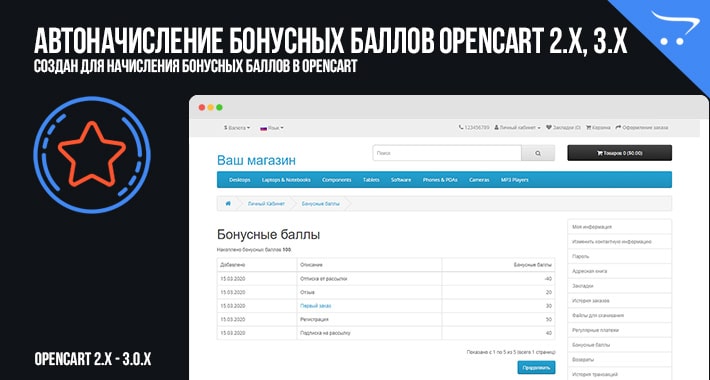Click the Бонусные баллы page heading
This screenshot has width=710, height=380.
pyautogui.click(x=269, y=235)
